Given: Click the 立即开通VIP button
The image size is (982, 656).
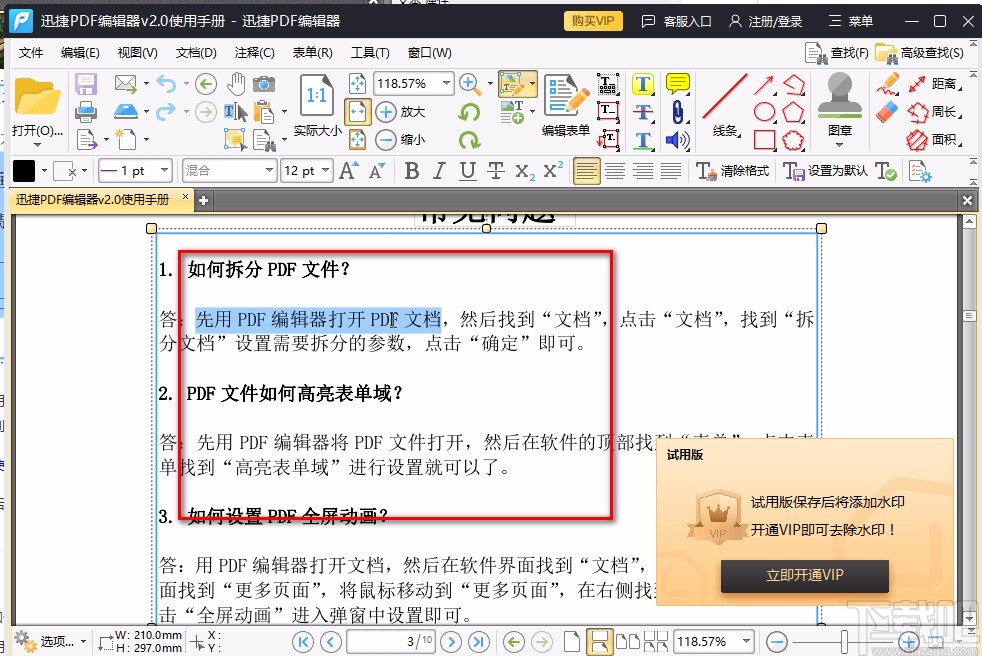Looking at the screenshot, I should [x=804, y=577].
